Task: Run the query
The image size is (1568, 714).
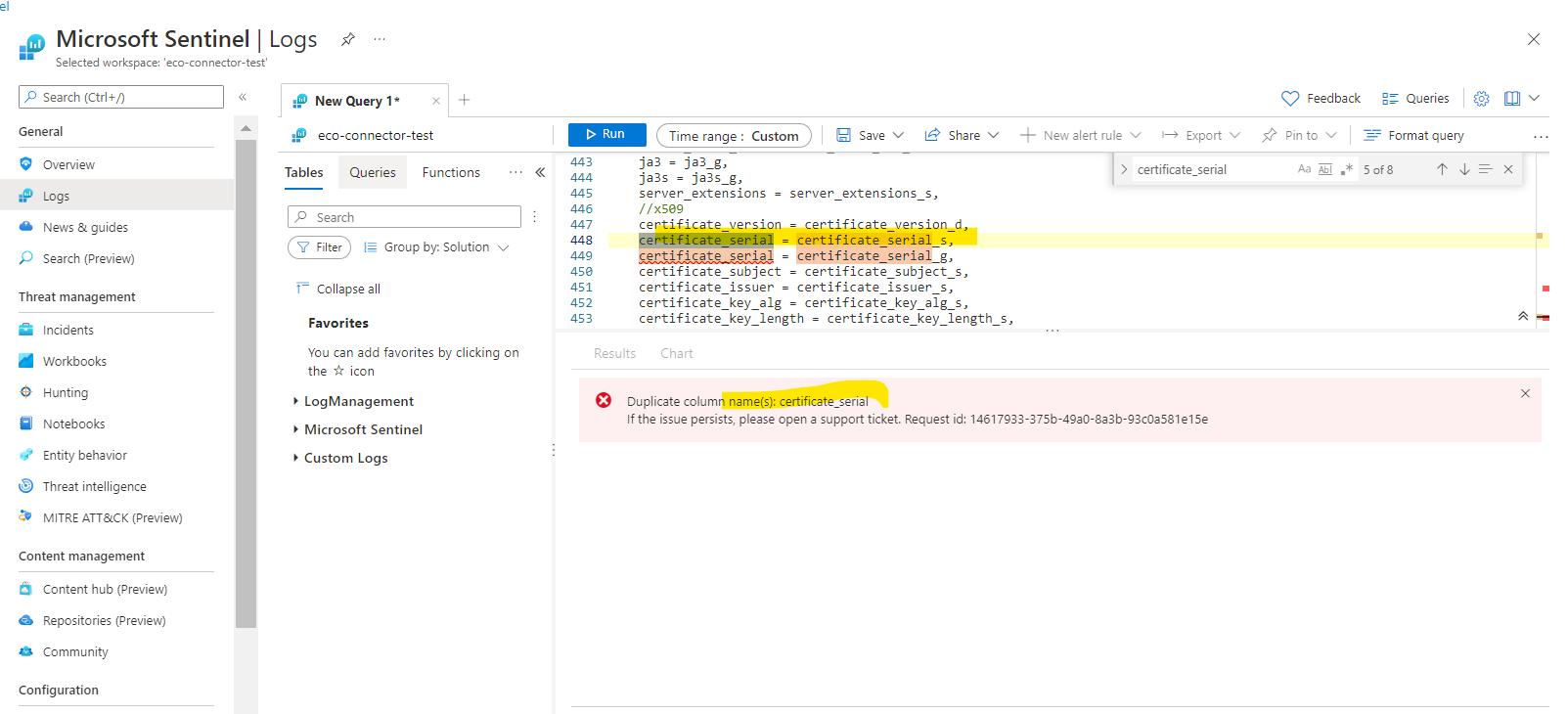Action: pos(606,134)
